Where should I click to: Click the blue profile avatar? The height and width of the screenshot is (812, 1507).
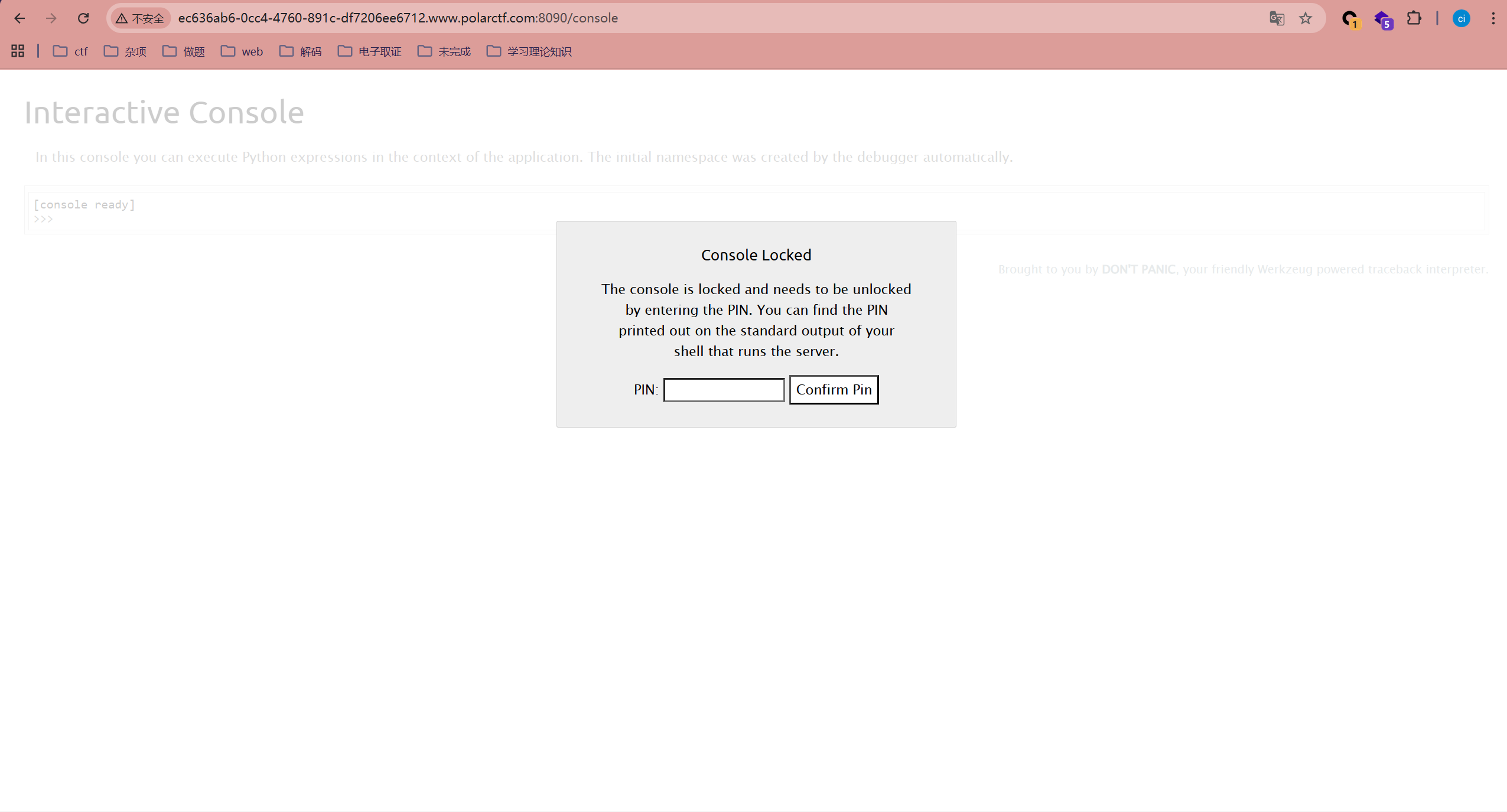[x=1461, y=18]
